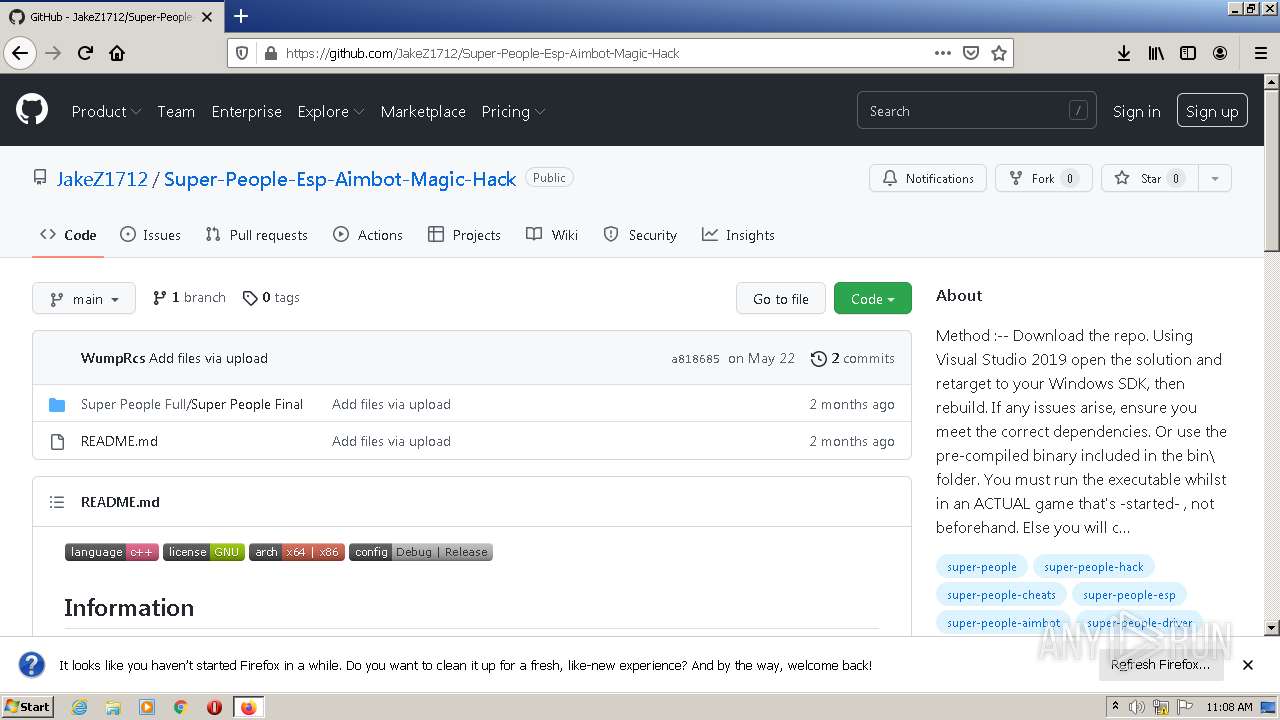1280x720 pixels.
Task: Open the Firefox account avatar icon
Action: click(x=1220, y=53)
